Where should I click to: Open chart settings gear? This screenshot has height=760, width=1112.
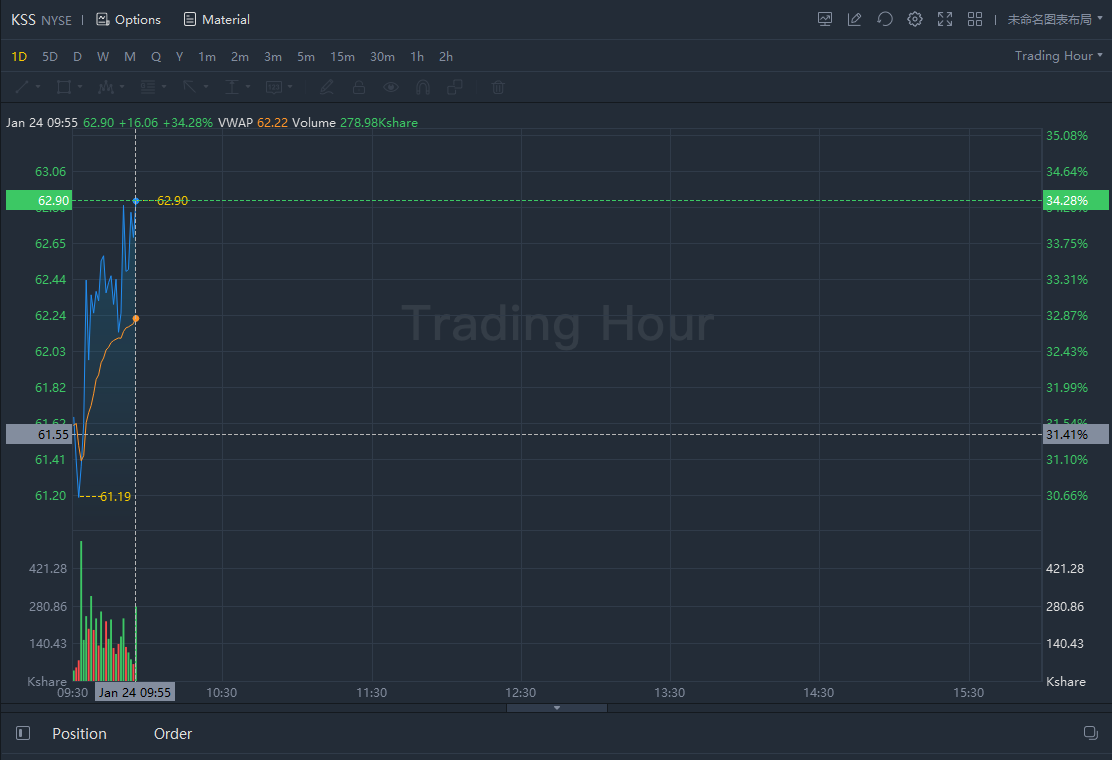(915, 19)
